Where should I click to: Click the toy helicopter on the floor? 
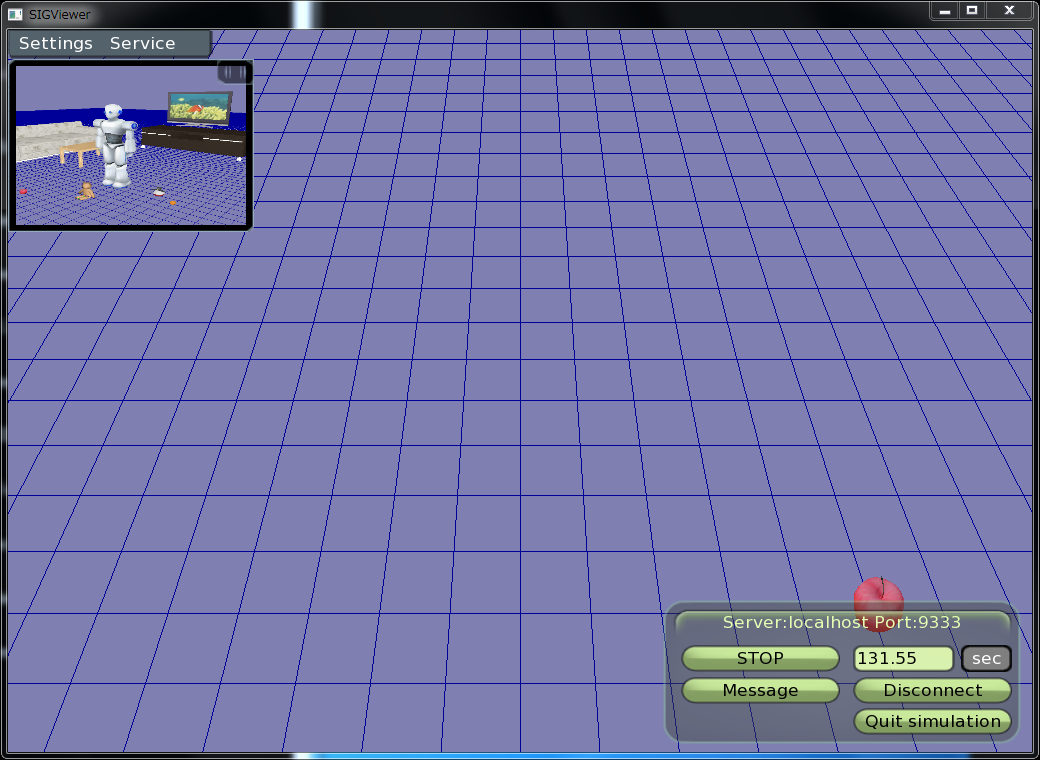159,191
